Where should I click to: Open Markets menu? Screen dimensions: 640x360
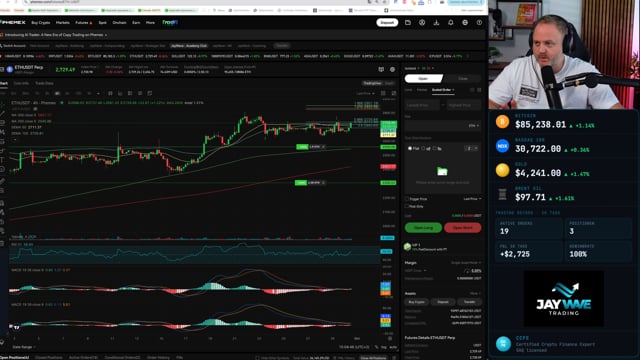pos(63,23)
